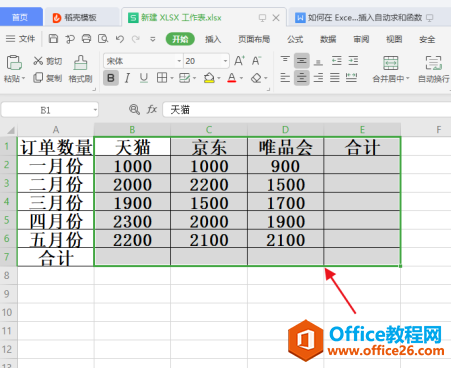This screenshot has width=451, height=368.
Task: Switch to the 页面布局 Page Layout tab
Action: coord(254,39)
